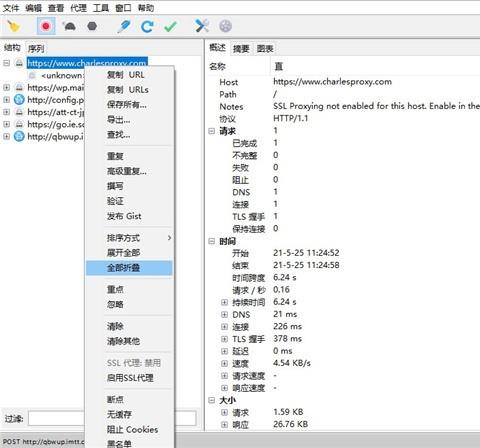This screenshot has width=480, height=448.
Task: Click the pen compose icon
Action: [x=124, y=26]
